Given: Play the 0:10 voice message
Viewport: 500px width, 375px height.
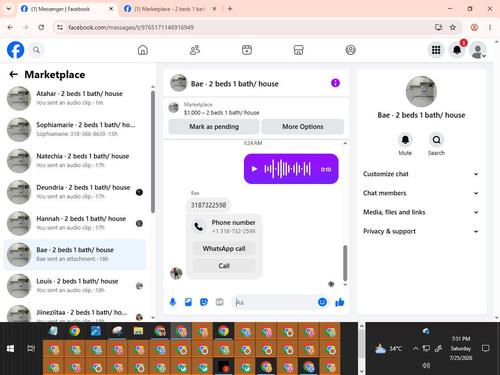Looking at the screenshot, I should [254, 169].
